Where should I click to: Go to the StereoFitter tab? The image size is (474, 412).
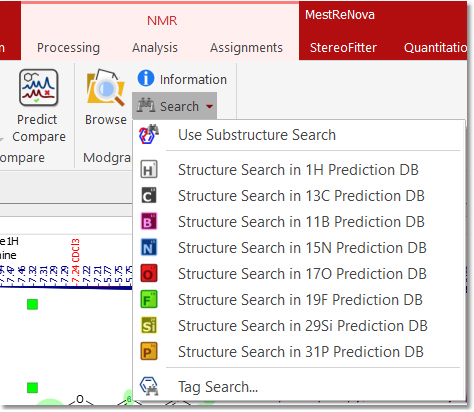(x=343, y=48)
